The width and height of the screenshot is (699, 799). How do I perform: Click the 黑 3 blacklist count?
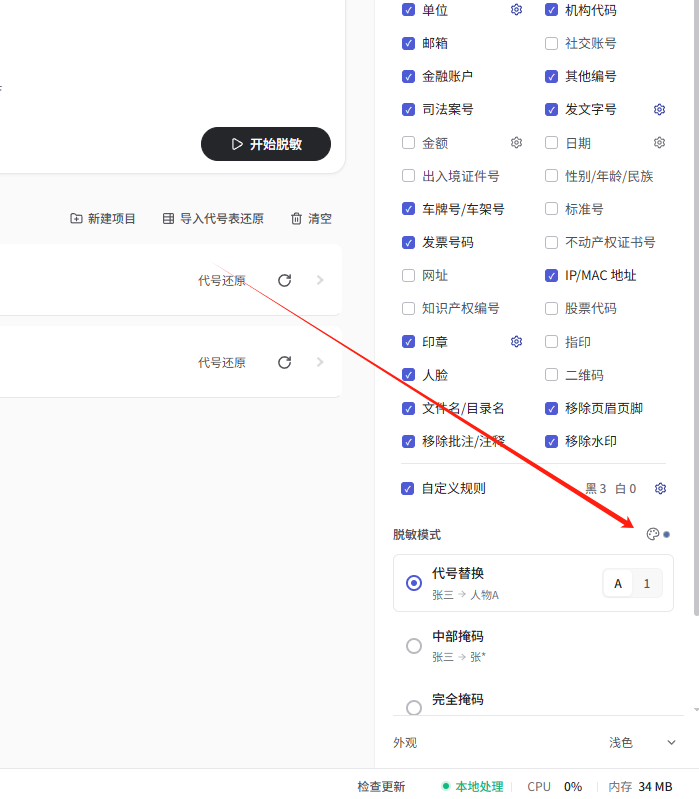click(596, 489)
